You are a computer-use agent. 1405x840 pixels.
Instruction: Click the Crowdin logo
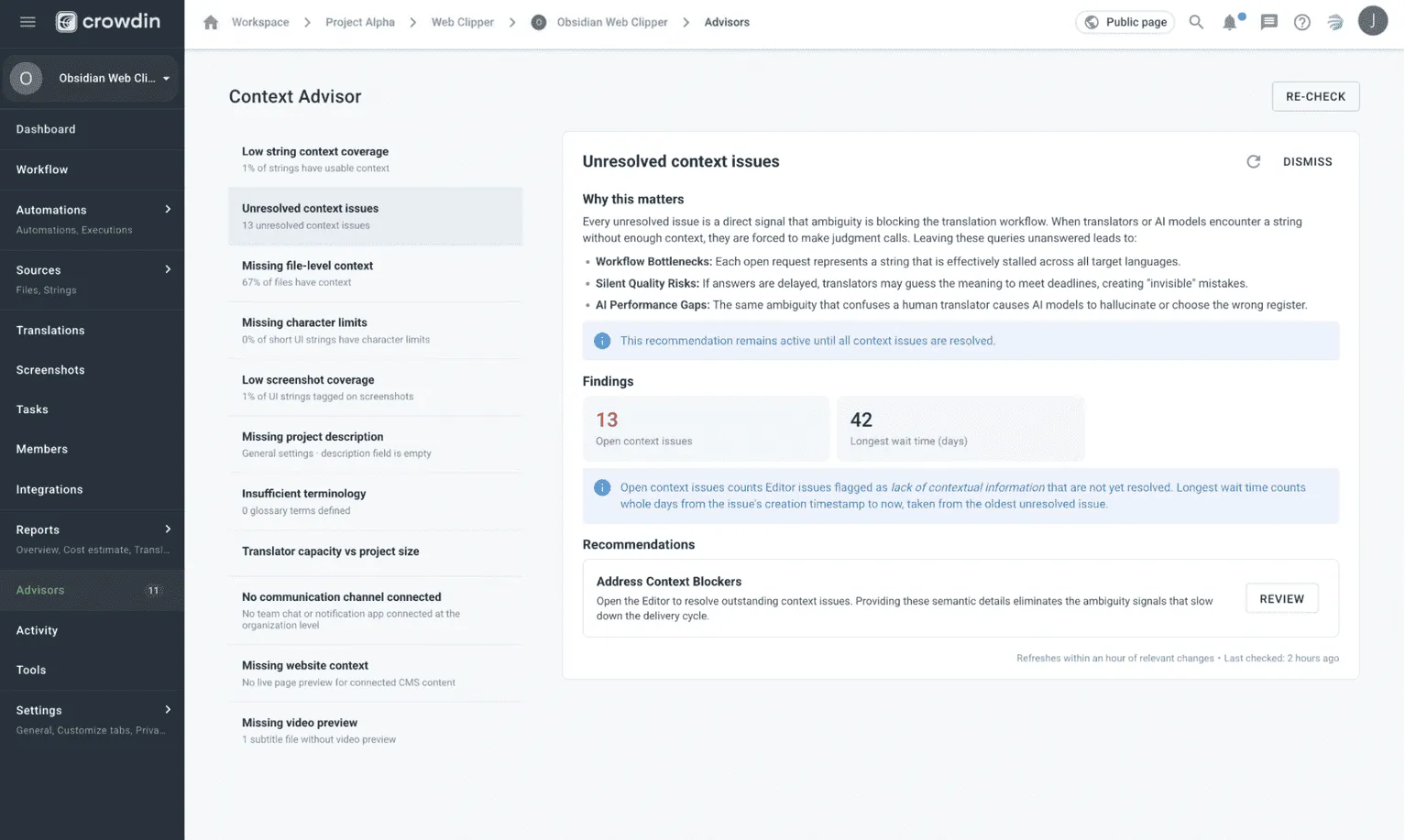click(x=108, y=22)
